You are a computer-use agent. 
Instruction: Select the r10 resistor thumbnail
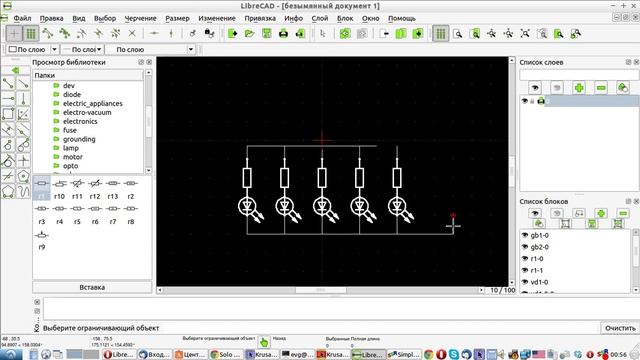pyautogui.click(x=60, y=189)
